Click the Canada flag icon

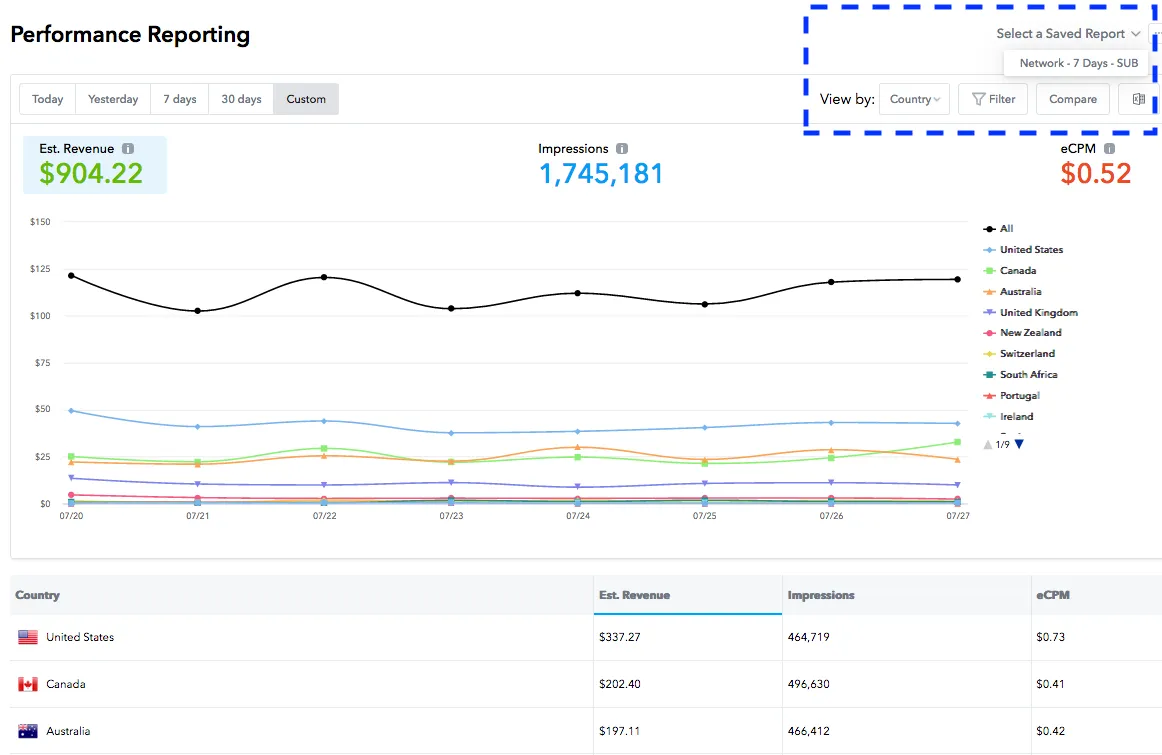[x=25, y=684]
